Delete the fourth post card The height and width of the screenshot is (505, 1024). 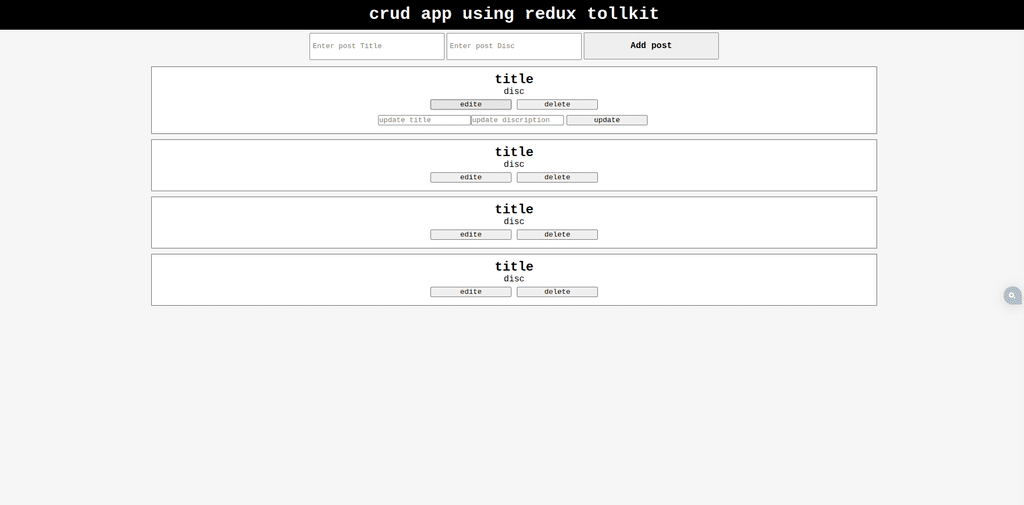pos(557,292)
